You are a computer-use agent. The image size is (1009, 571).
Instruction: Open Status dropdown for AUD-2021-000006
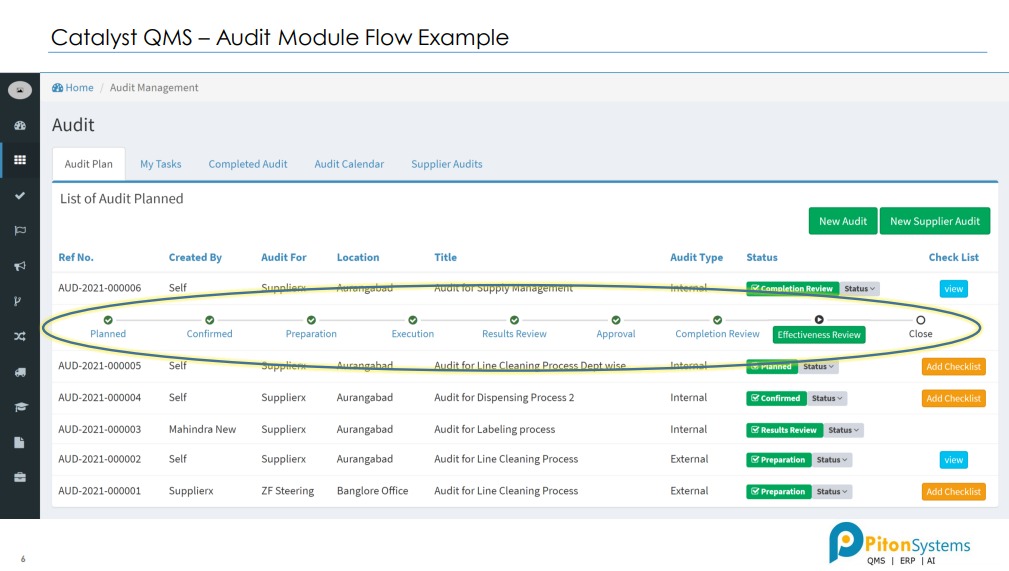(860, 288)
